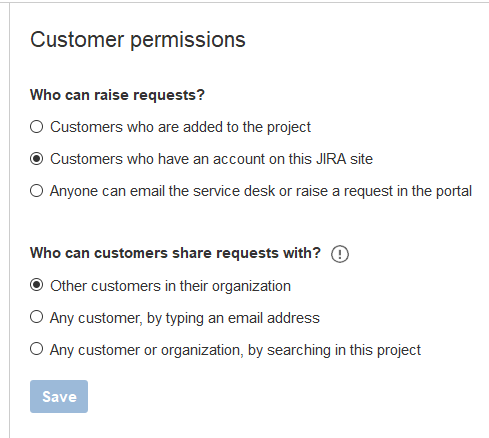This screenshot has width=489, height=438.
Task: Select radio for customers added to the project
Action: 36,127
